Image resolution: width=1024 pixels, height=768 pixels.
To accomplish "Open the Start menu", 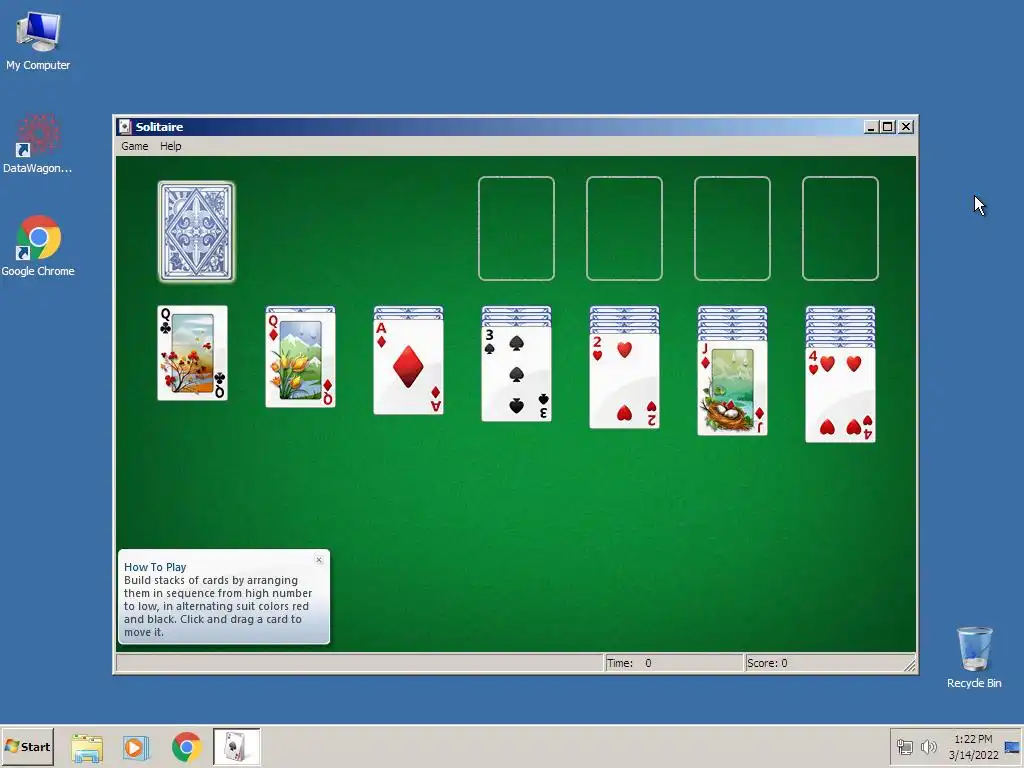I will click(27, 746).
